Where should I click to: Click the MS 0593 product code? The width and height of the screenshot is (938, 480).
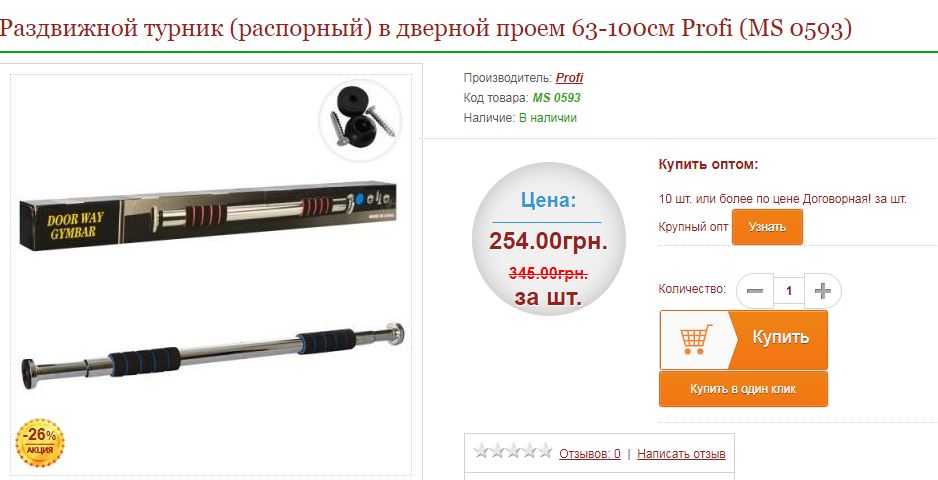click(556, 98)
